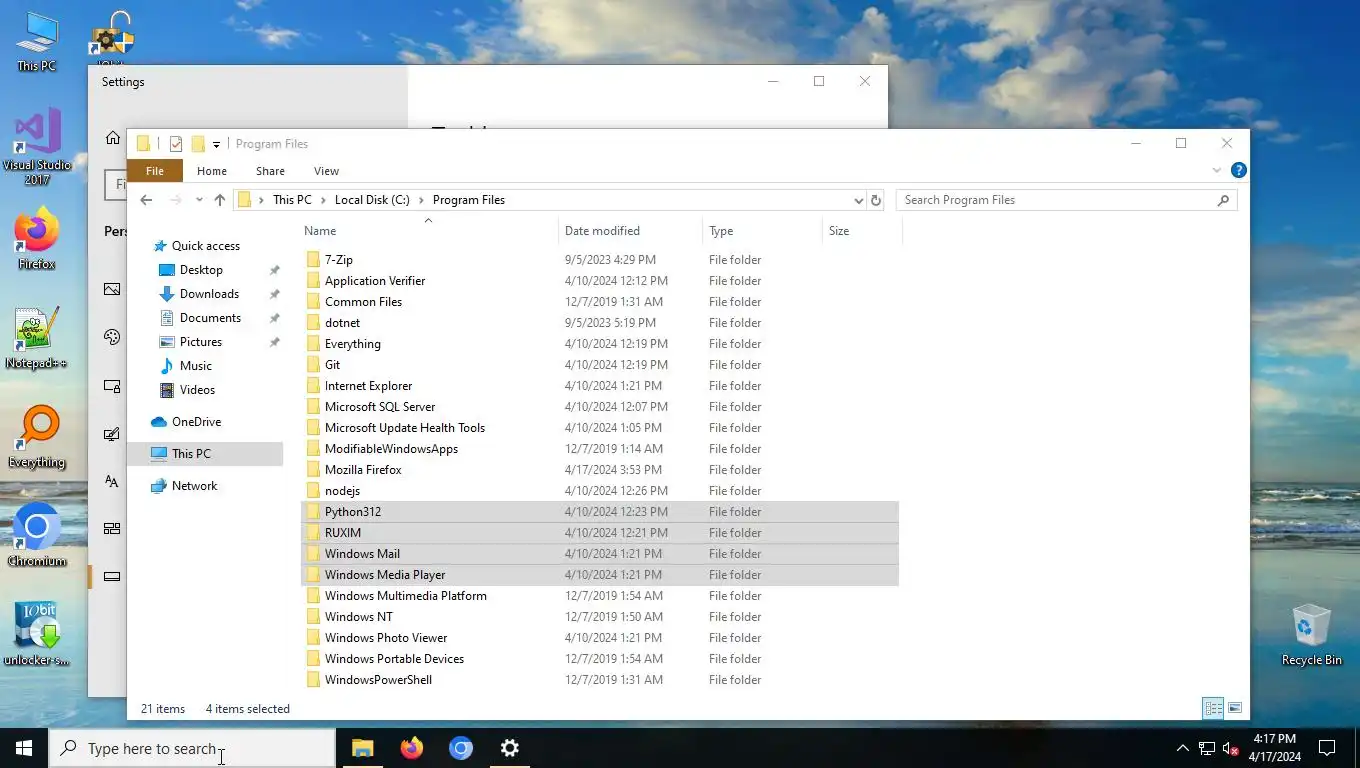Select the Git folder icon
The width and height of the screenshot is (1360, 768).
coord(313,365)
